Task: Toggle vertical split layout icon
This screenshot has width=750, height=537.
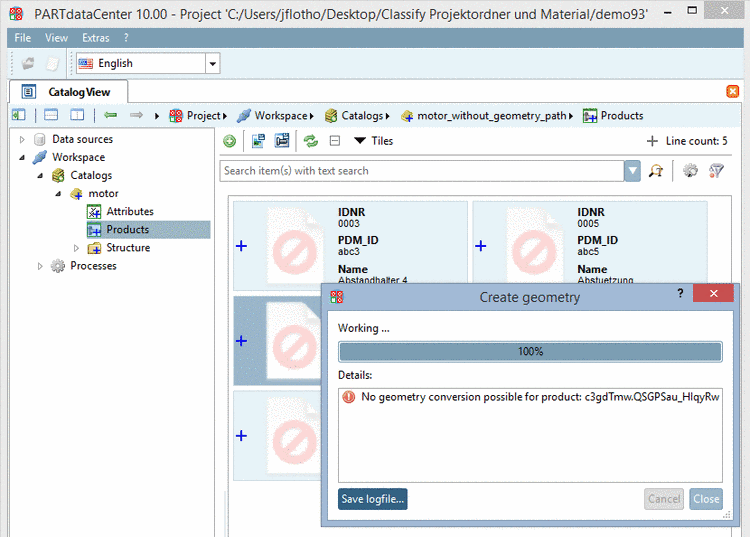Action: pos(77,115)
